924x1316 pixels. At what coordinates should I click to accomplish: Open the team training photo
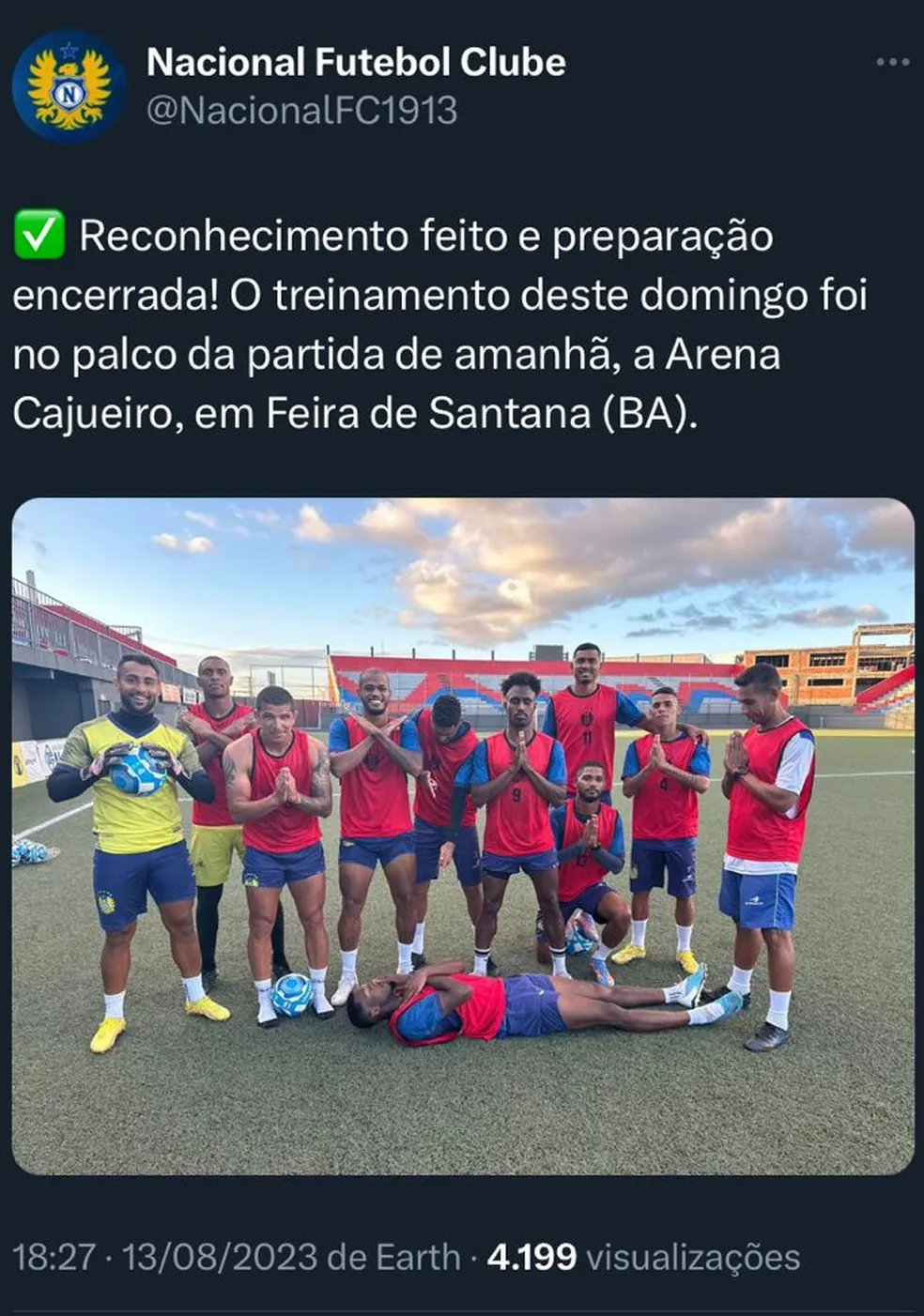463,836
